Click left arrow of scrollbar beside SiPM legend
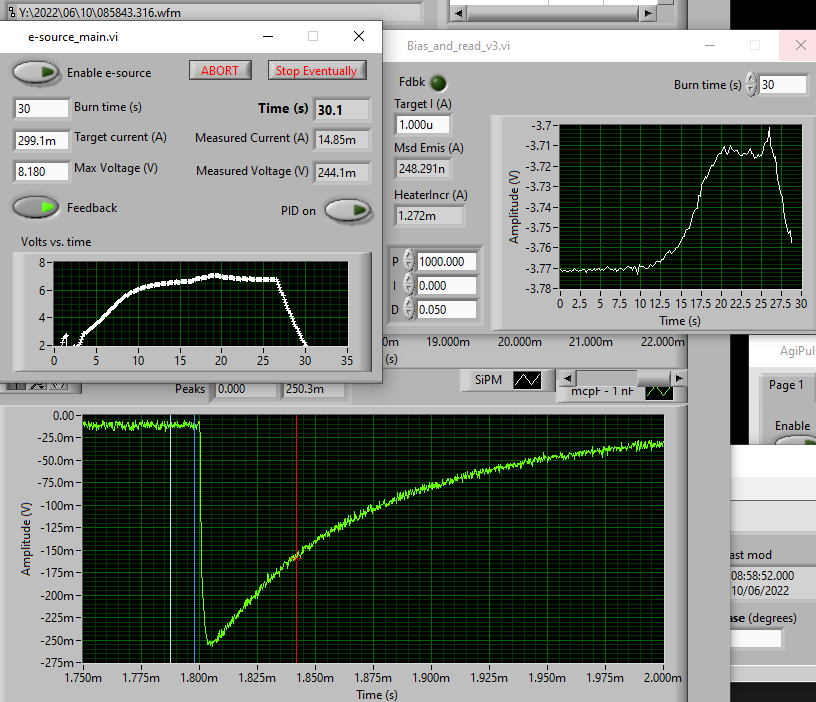The width and height of the screenshot is (816, 702). [567, 378]
